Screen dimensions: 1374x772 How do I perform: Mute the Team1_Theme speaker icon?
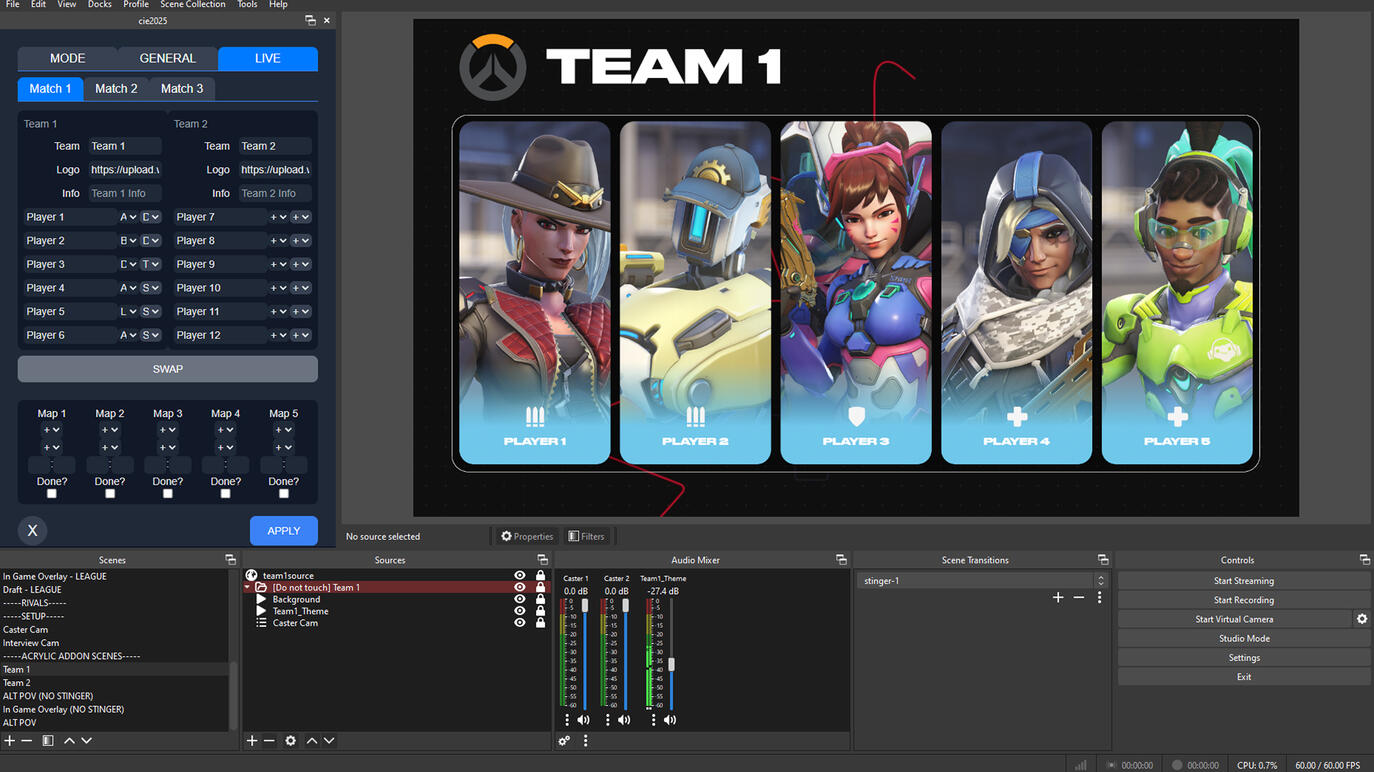click(670, 720)
